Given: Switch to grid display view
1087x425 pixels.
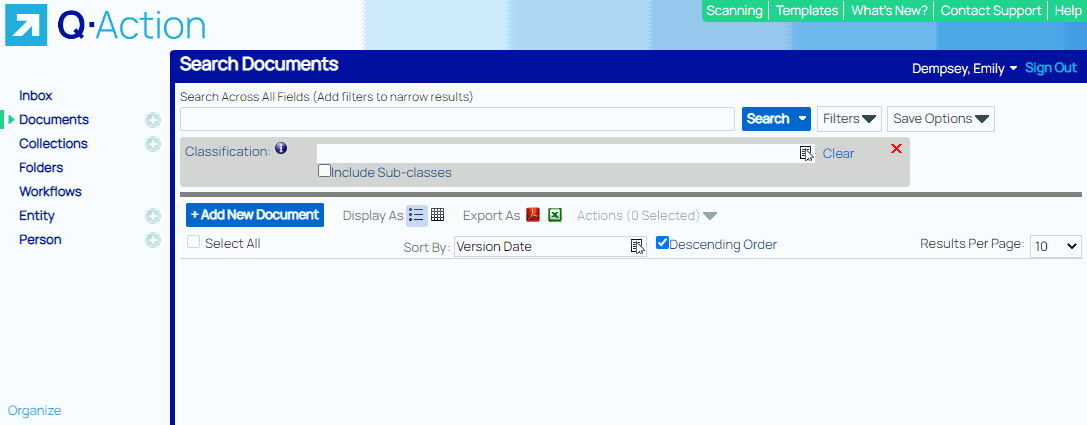Looking at the screenshot, I should click(438, 215).
